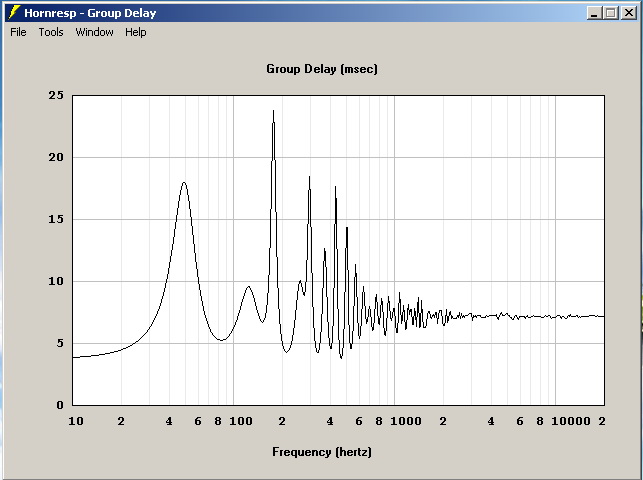The image size is (643, 480).
Task: Click the y-axis value 15
Action: tap(56, 219)
